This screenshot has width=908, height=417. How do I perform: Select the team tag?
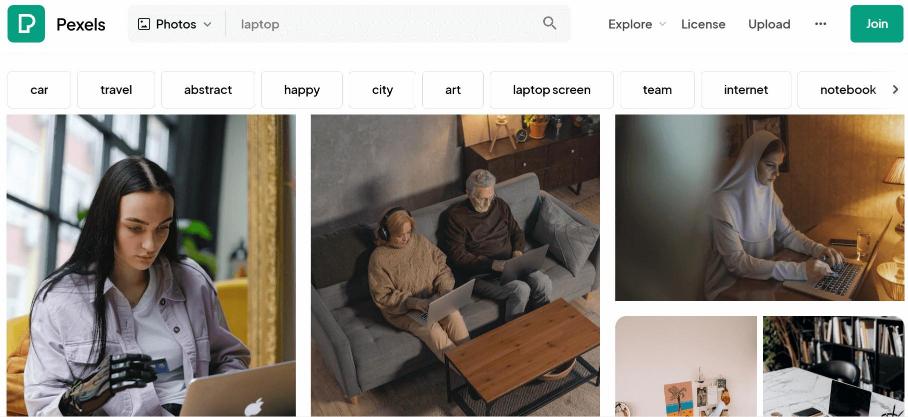coord(657,90)
